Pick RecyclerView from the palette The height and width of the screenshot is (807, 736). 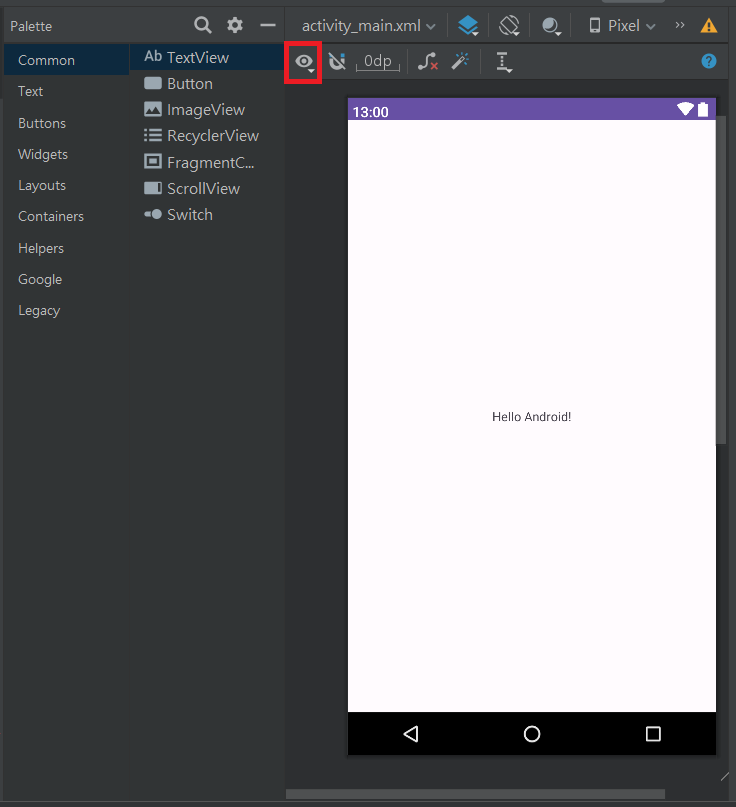pyautogui.click(x=207, y=136)
